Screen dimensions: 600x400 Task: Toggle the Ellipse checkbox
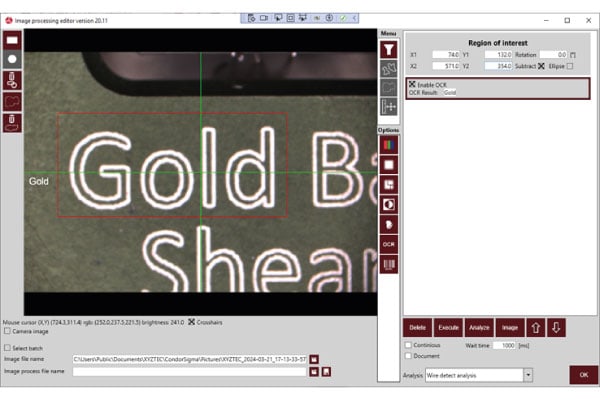pyautogui.click(x=569, y=66)
